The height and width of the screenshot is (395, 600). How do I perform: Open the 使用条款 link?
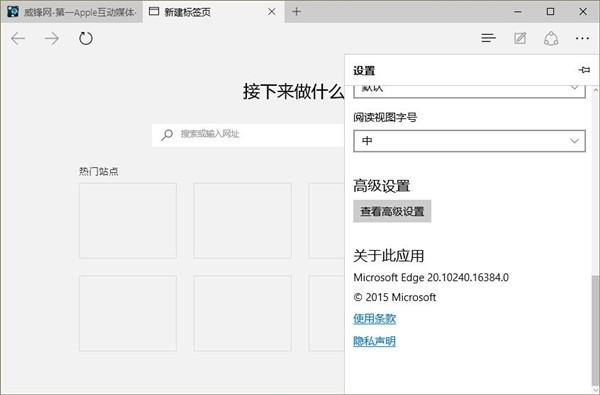pyautogui.click(x=375, y=318)
